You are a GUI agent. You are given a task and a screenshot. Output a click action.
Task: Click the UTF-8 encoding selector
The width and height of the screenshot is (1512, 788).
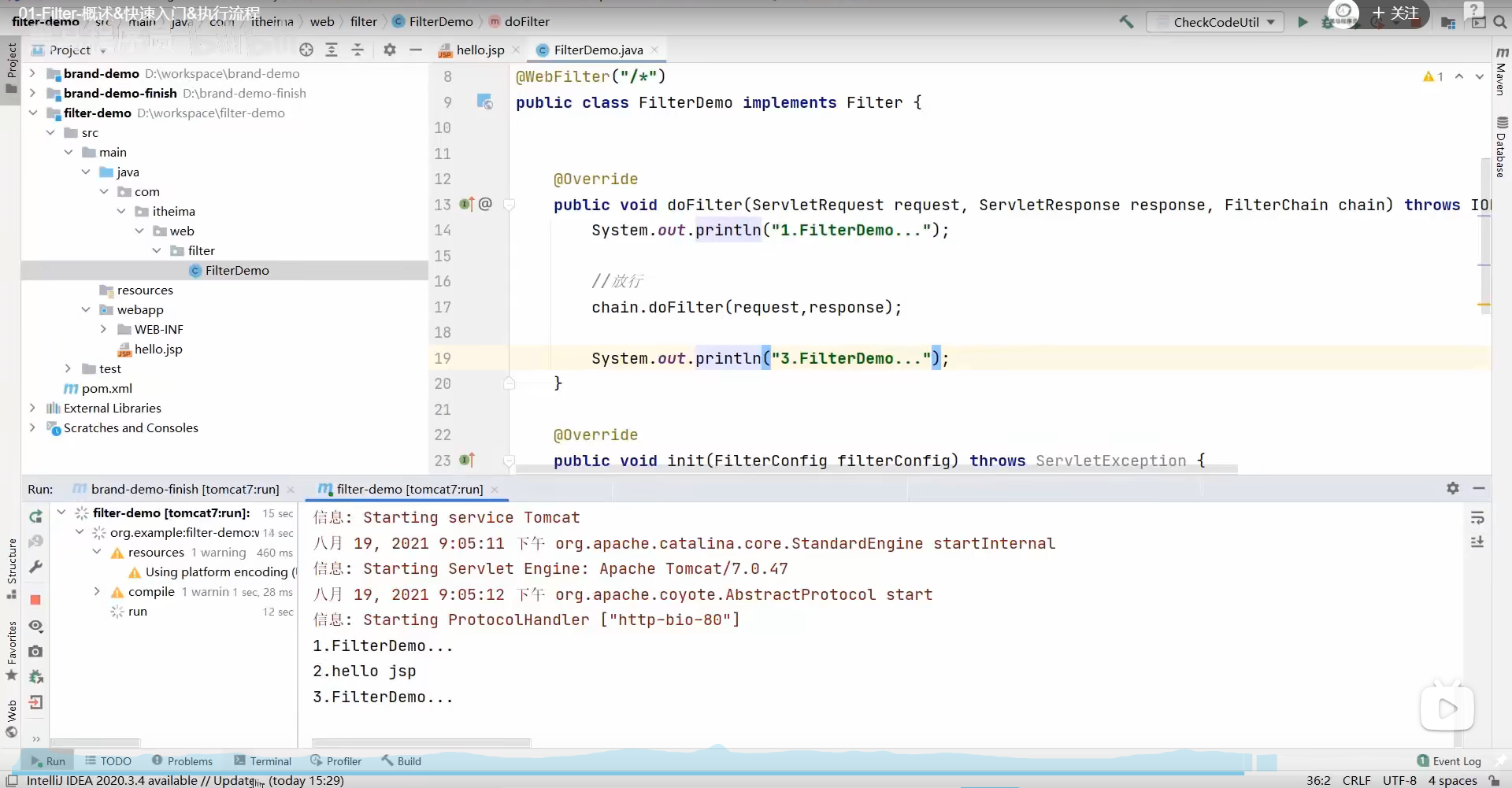click(1399, 780)
